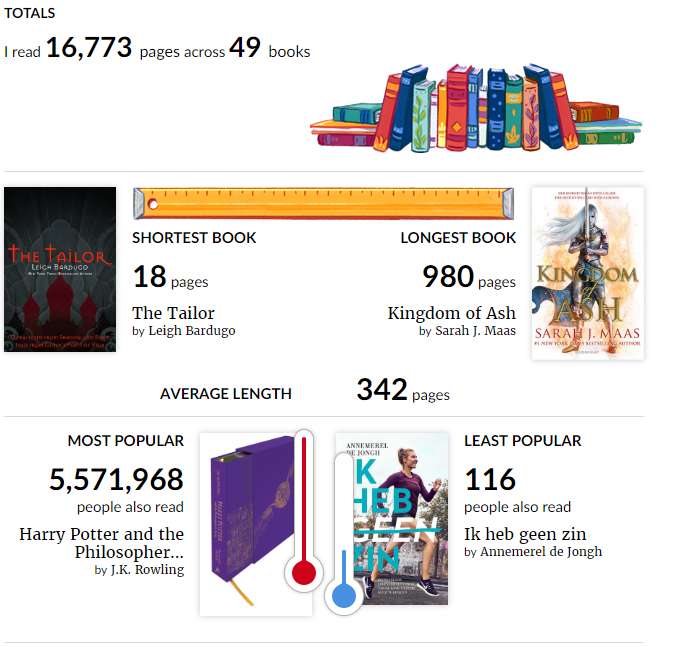Visit Sarah J. Maas author page
Image resolution: width=691 pixels, height=647 pixels.
click(476, 331)
